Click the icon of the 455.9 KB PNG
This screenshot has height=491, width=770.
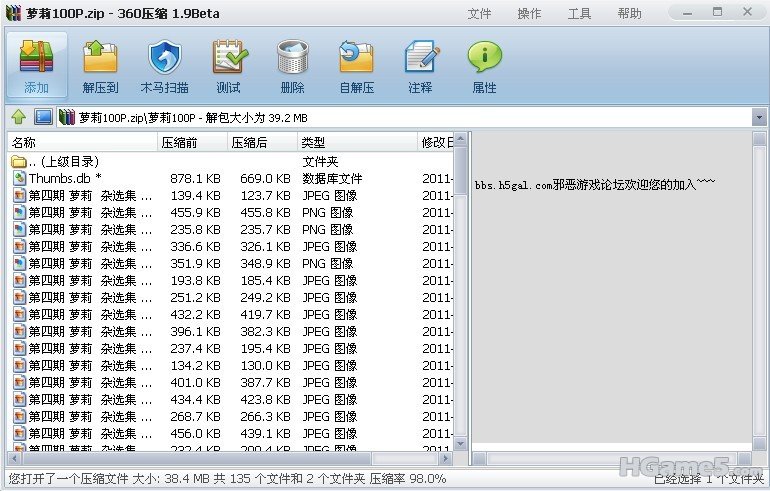click(x=19, y=213)
